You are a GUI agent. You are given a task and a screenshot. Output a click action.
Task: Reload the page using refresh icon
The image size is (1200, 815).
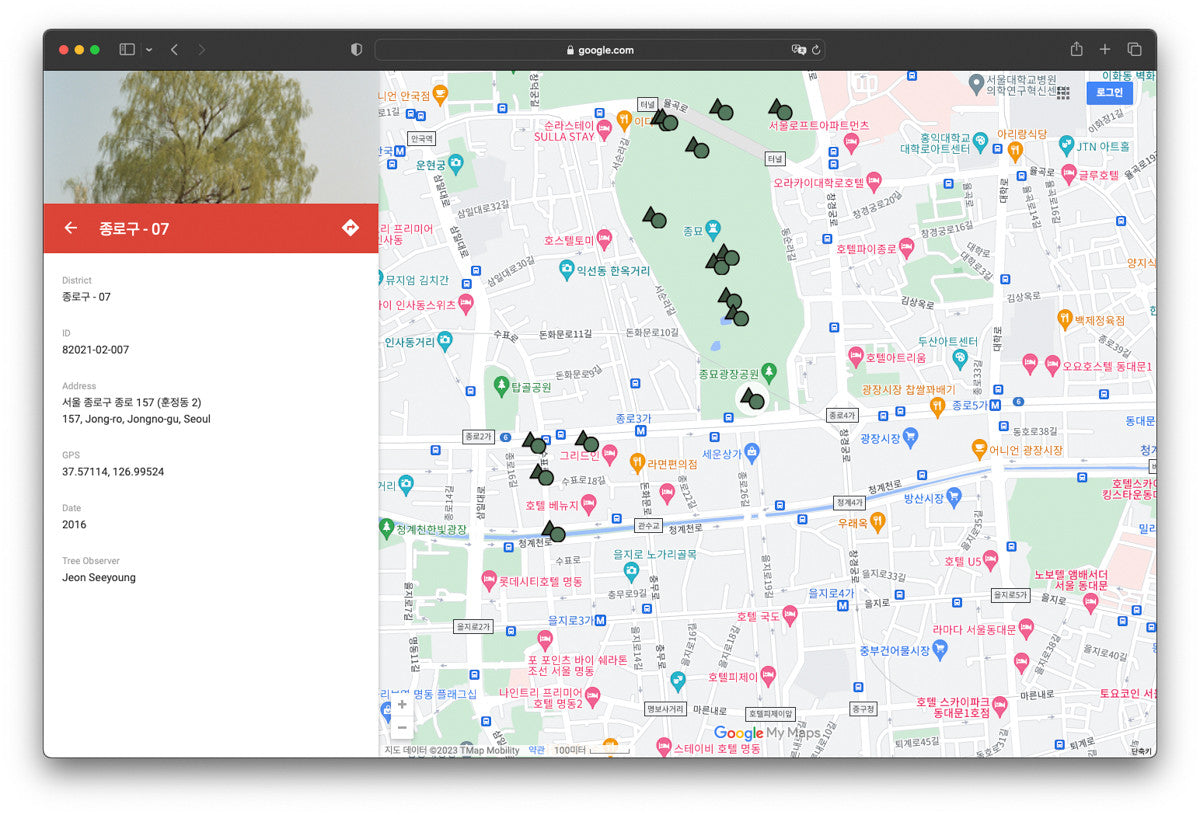point(816,49)
